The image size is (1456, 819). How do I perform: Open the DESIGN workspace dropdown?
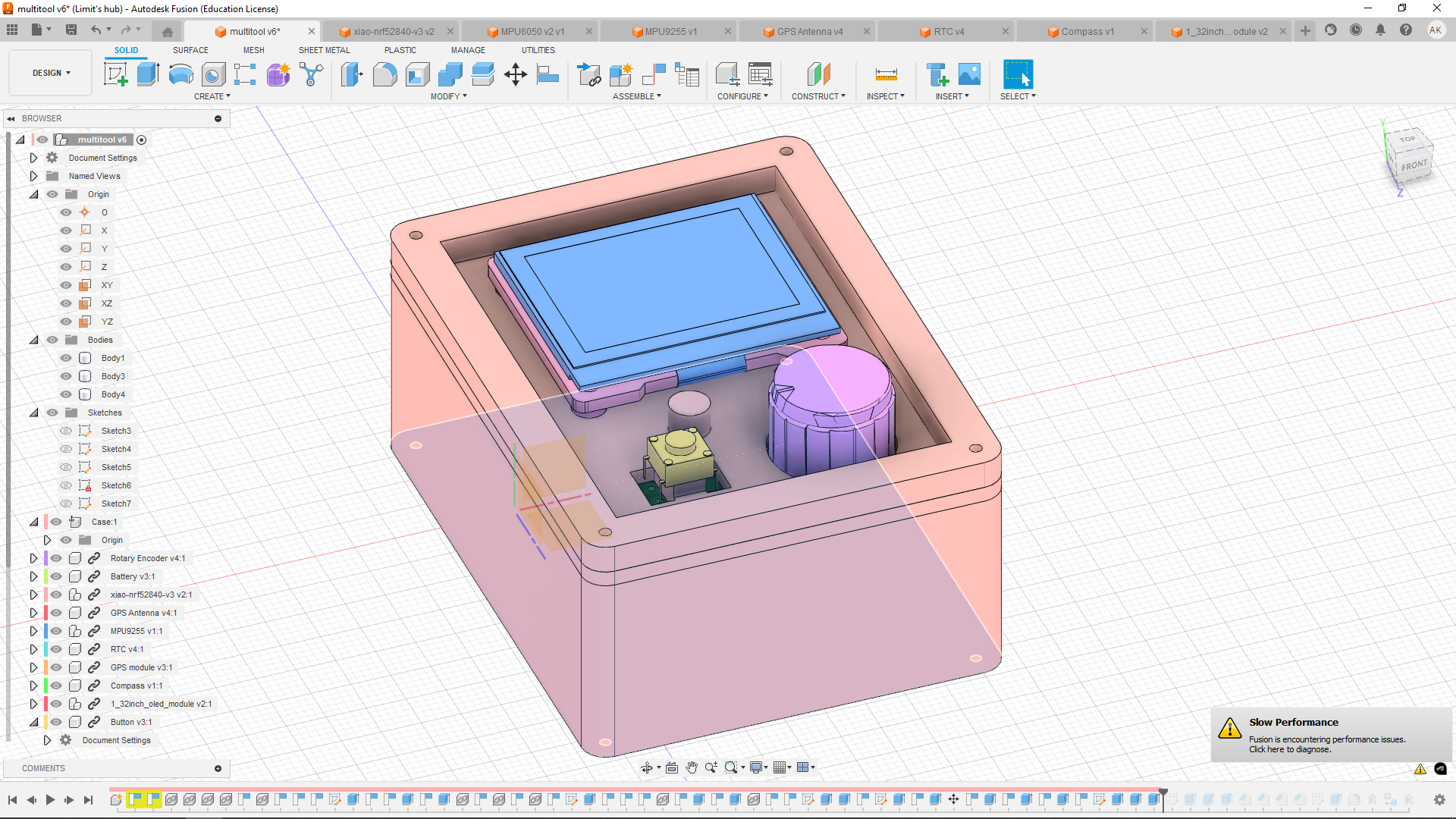pyautogui.click(x=51, y=73)
